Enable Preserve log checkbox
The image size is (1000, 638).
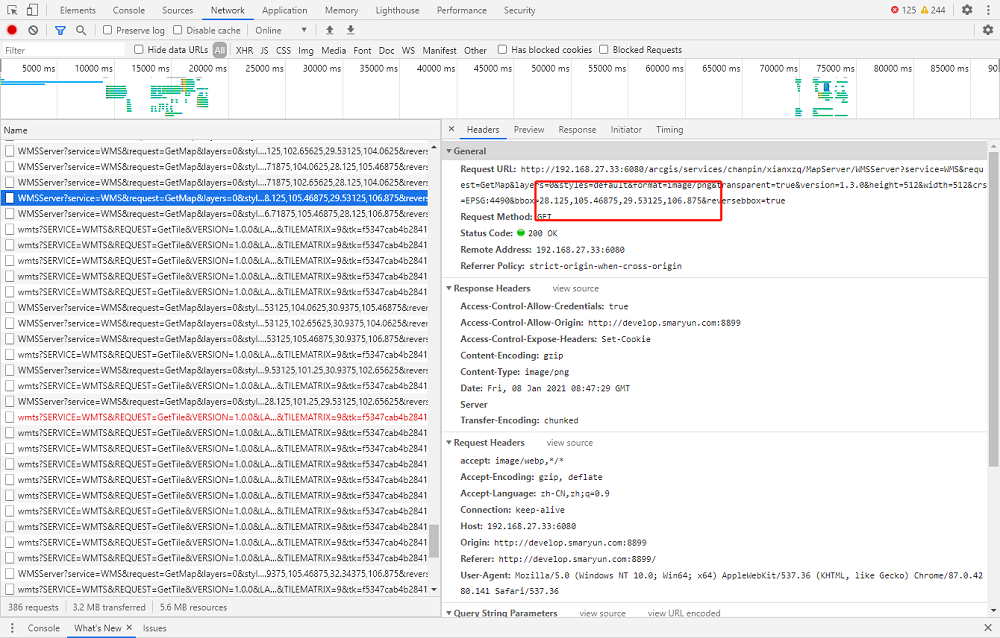click(108, 30)
